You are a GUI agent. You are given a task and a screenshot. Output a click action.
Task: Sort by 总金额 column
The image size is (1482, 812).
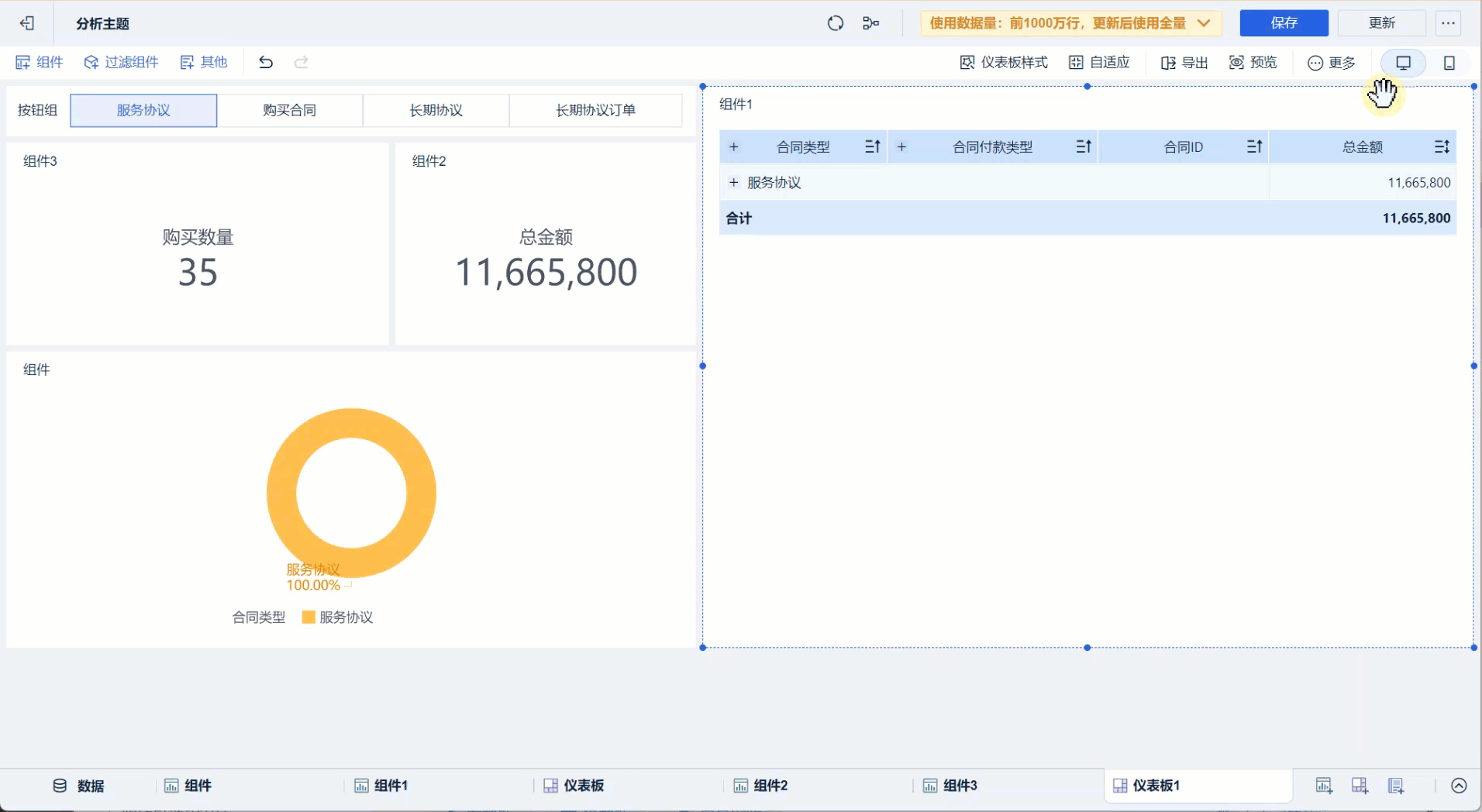point(1442,146)
